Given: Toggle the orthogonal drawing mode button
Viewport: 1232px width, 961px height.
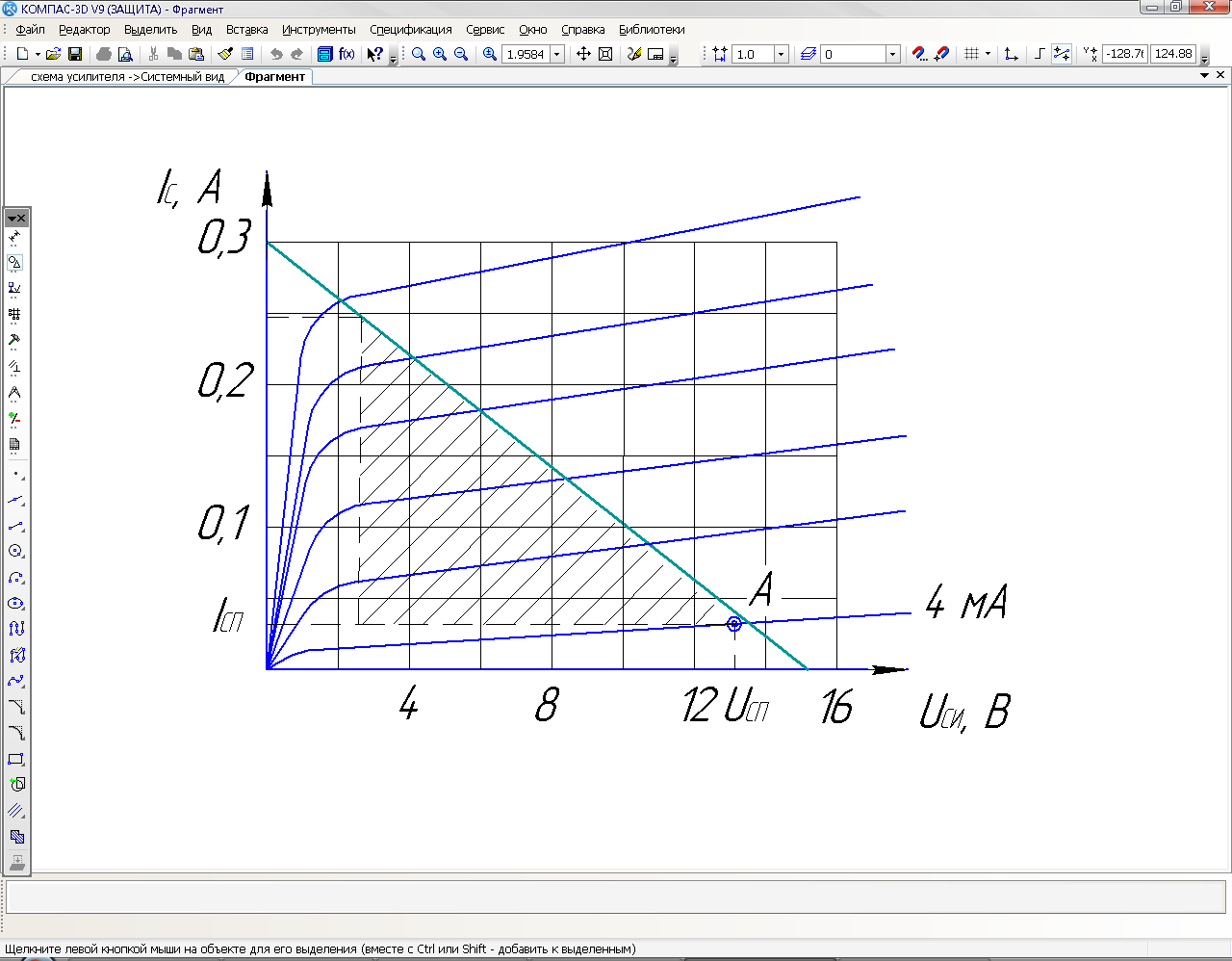Looking at the screenshot, I should click(1039, 54).
